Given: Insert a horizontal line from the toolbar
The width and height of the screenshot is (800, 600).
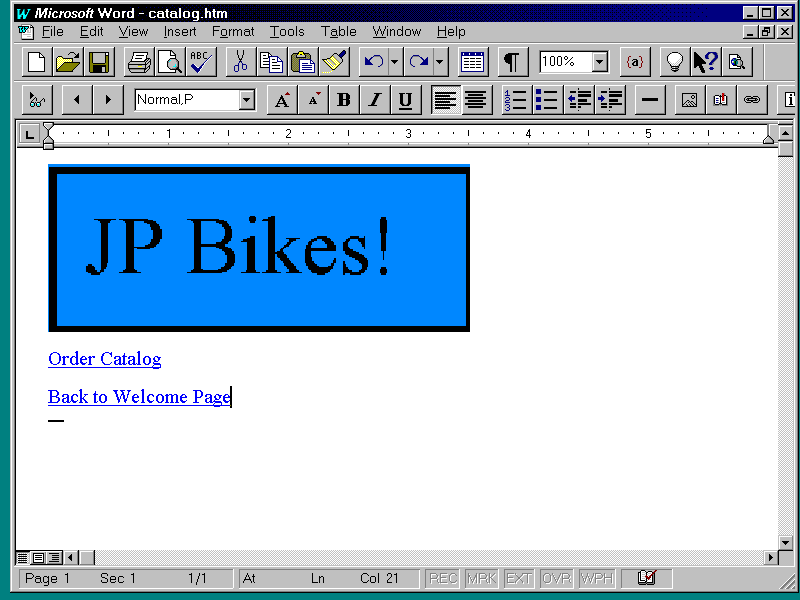Looking at the screenshot, I should 650,100.
